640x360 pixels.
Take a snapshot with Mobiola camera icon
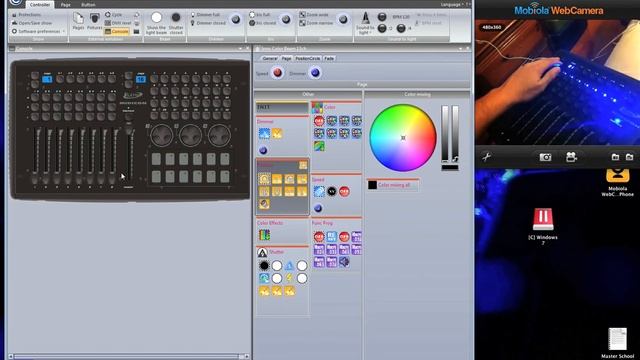545,157
